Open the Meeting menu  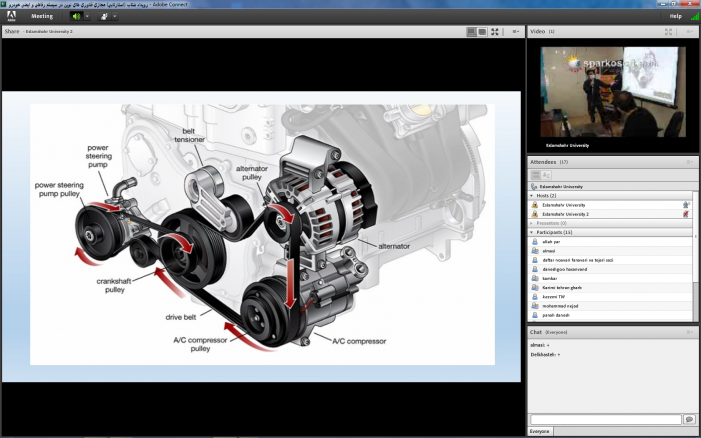[x=42, y=16]
